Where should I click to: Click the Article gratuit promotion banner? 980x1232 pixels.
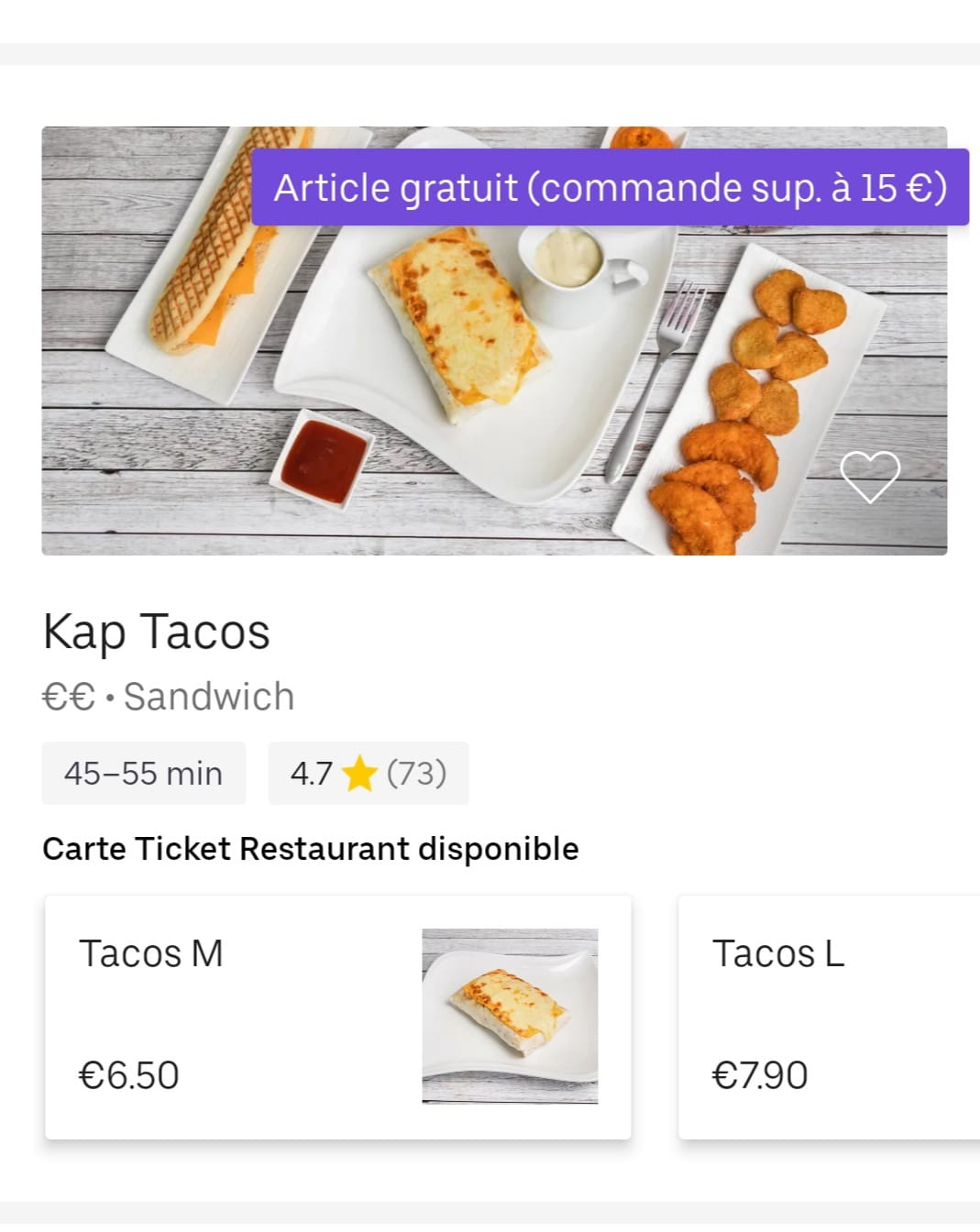[x=610, y=187]
